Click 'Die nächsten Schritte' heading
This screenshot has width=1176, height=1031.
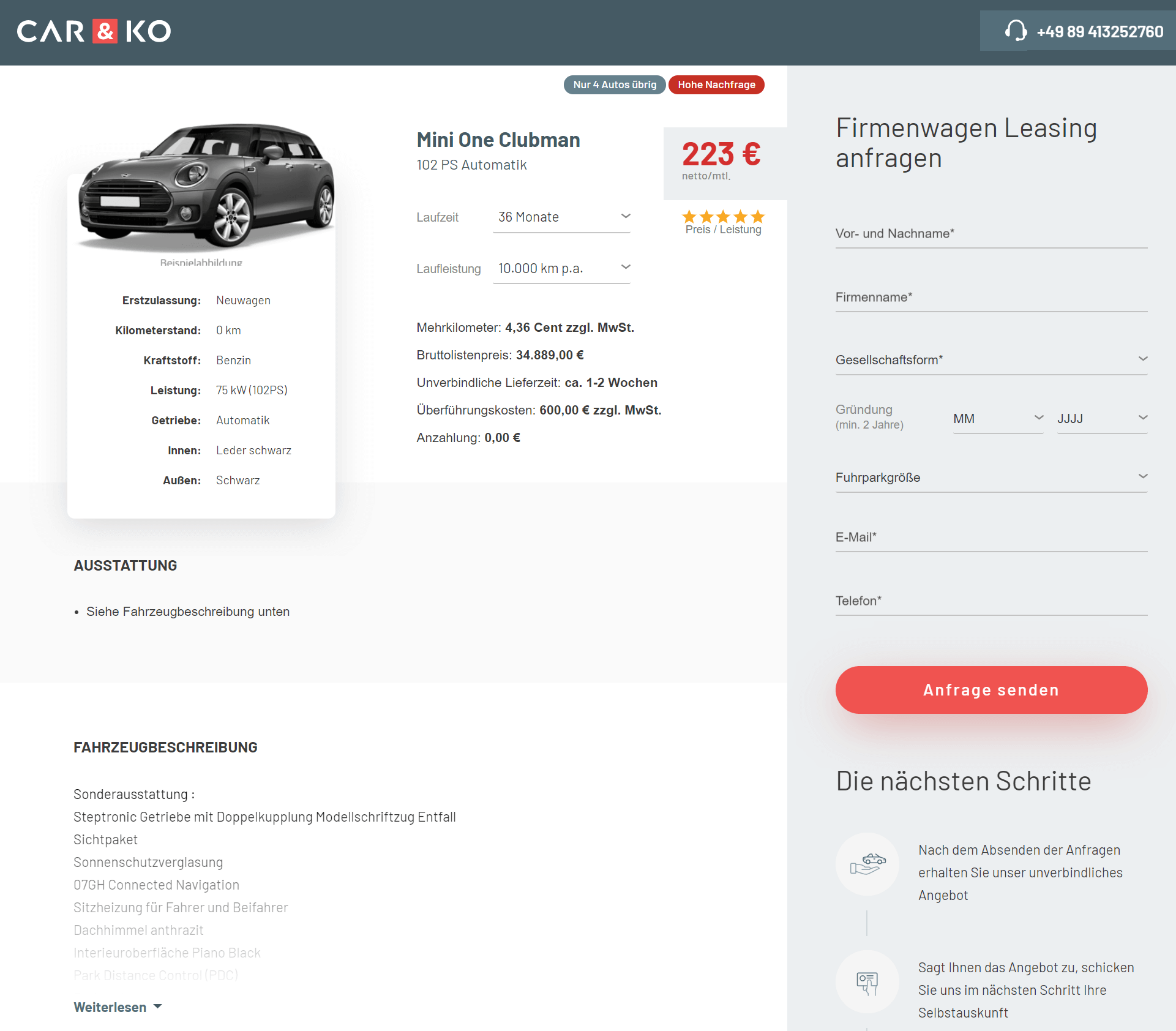[964, 781]
